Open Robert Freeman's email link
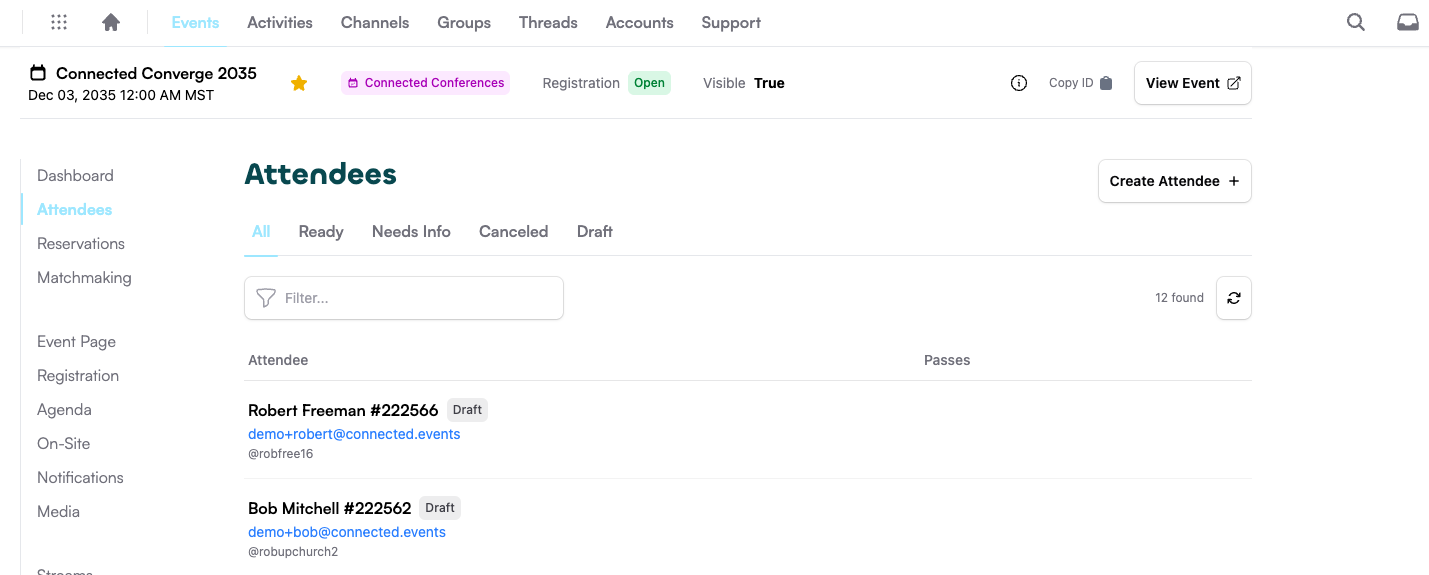The image size is (1429, 575). [x=354, y=434]
